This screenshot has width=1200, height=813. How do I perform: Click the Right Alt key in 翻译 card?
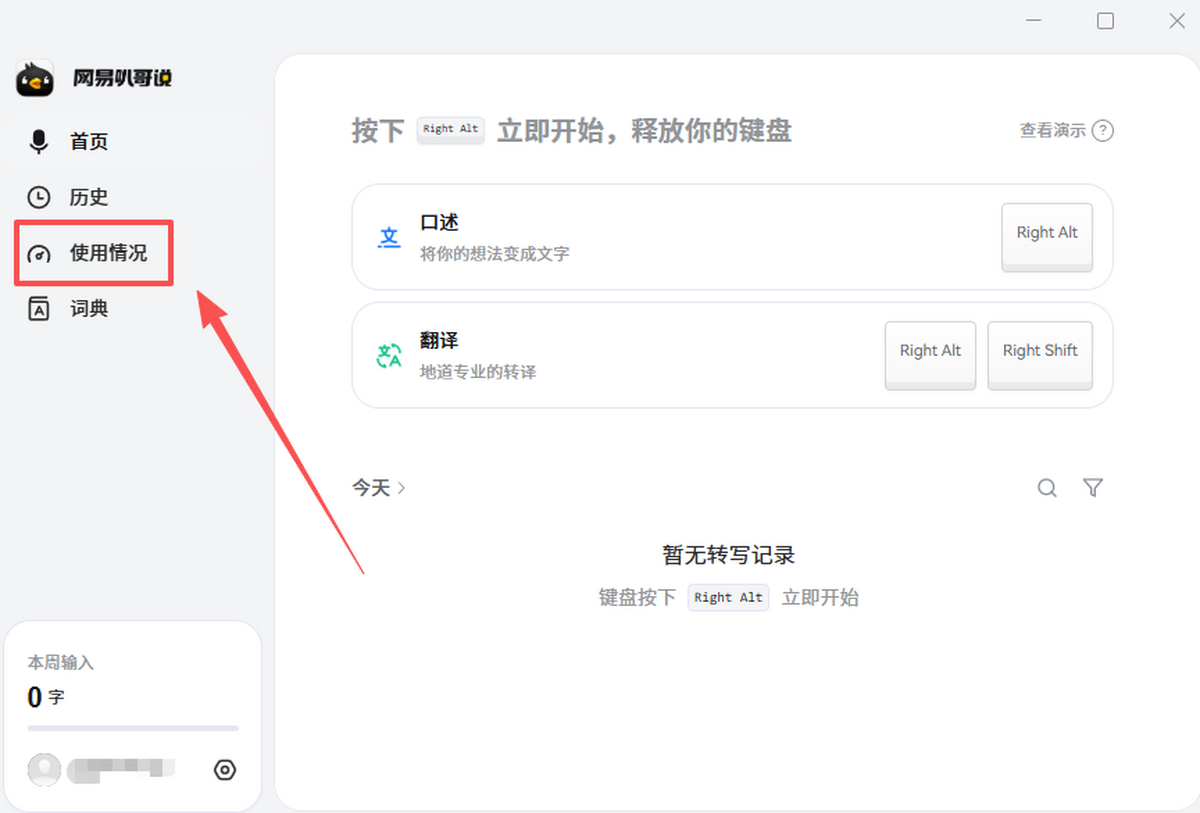[930, 356]
